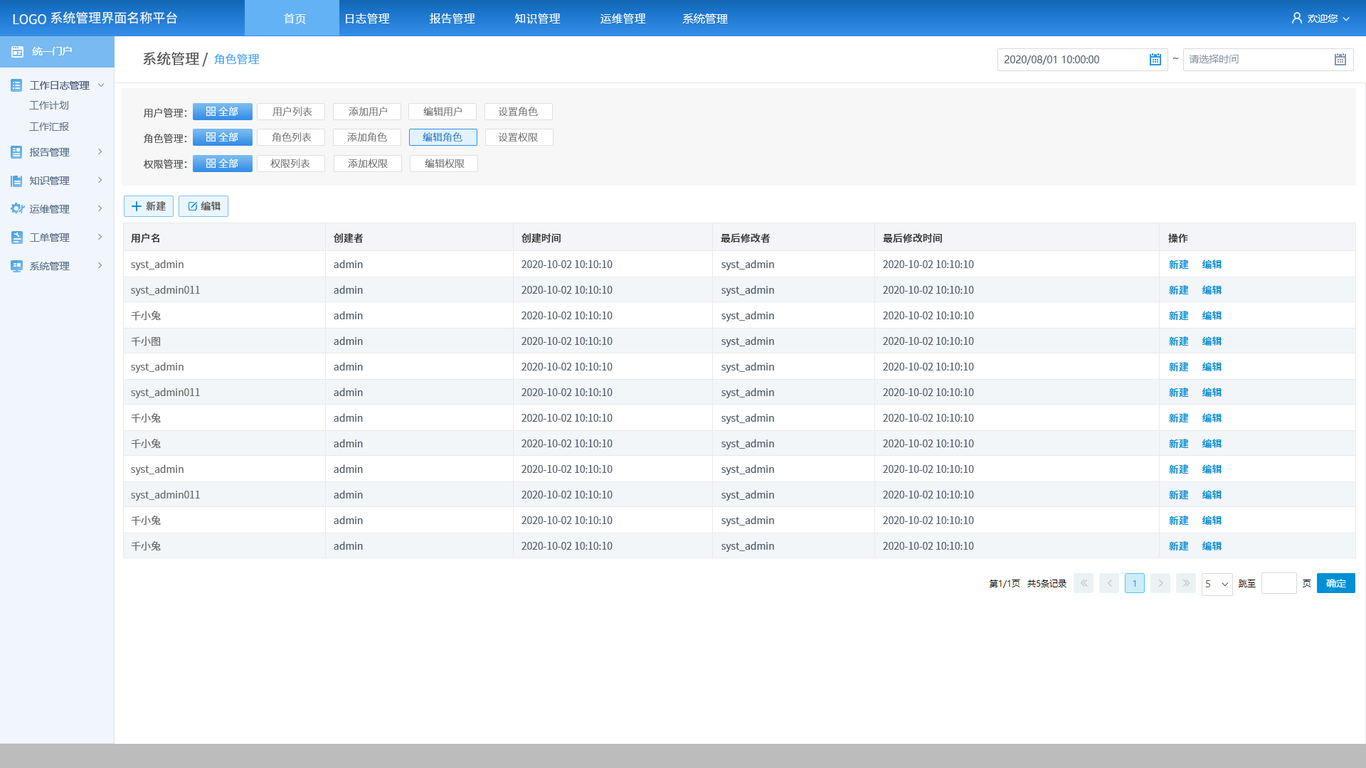Click the 系统管理 monitor icon in the sidebar
1366x768 pixels.
pos(17,266)
